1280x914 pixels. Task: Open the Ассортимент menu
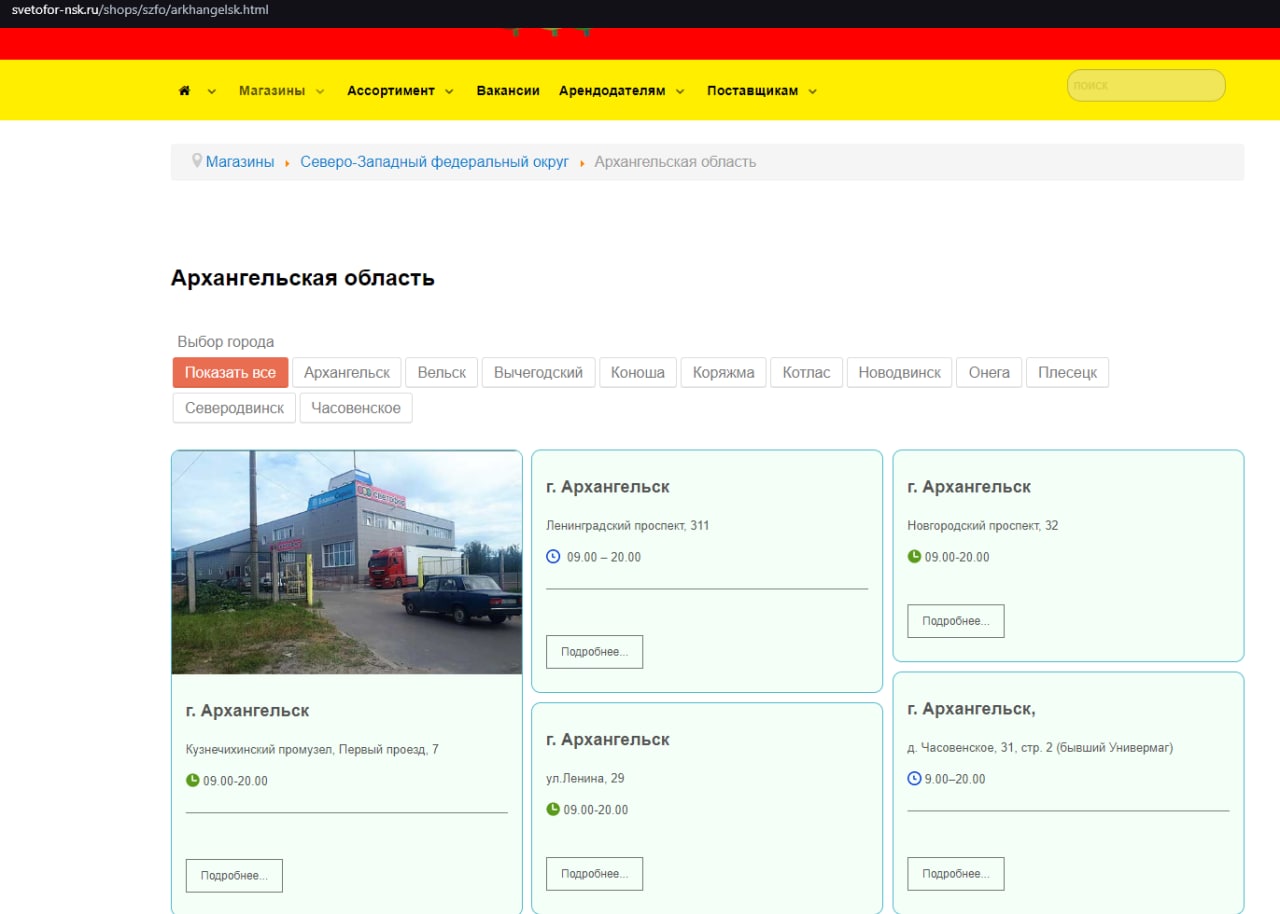[x=391, y=91]
